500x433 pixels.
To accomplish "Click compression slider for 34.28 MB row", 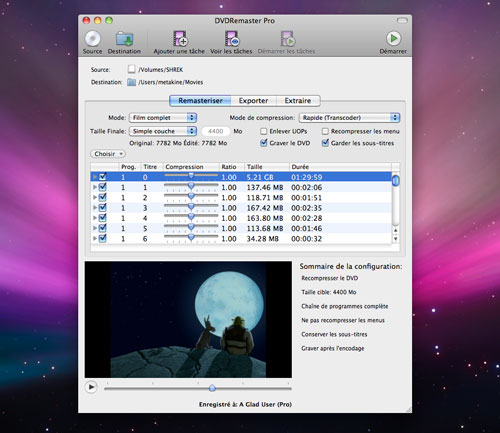I will pos(191,238).
